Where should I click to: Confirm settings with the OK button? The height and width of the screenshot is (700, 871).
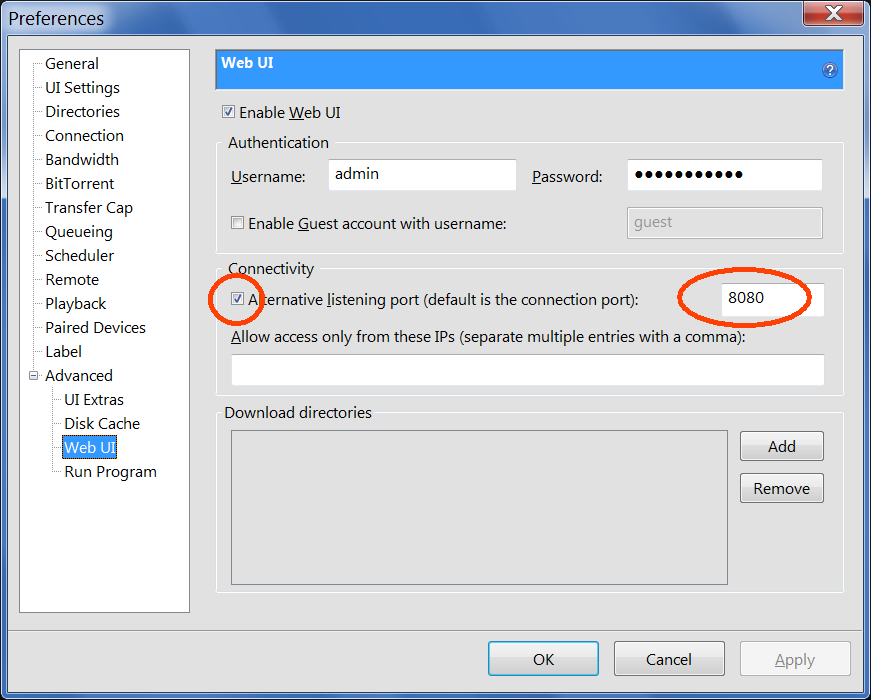543,659
